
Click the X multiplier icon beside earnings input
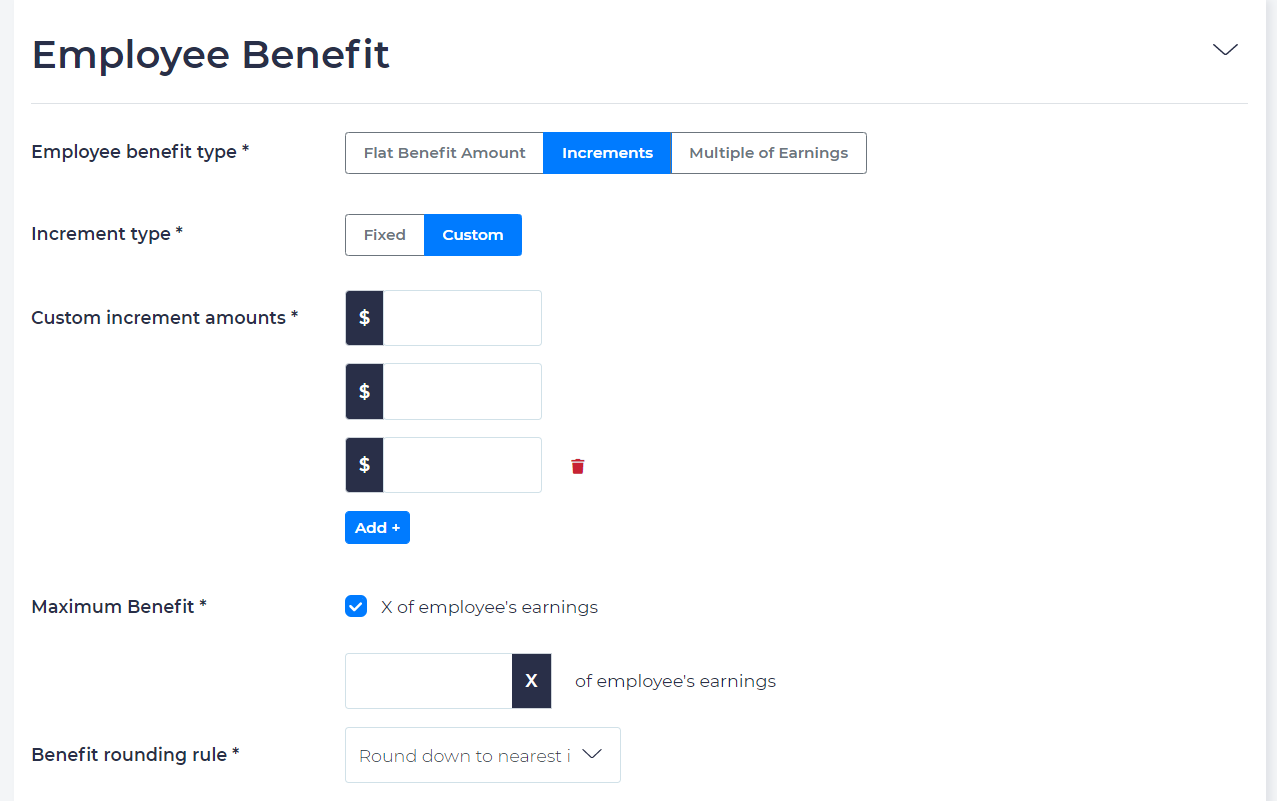(x=531, y=680)
